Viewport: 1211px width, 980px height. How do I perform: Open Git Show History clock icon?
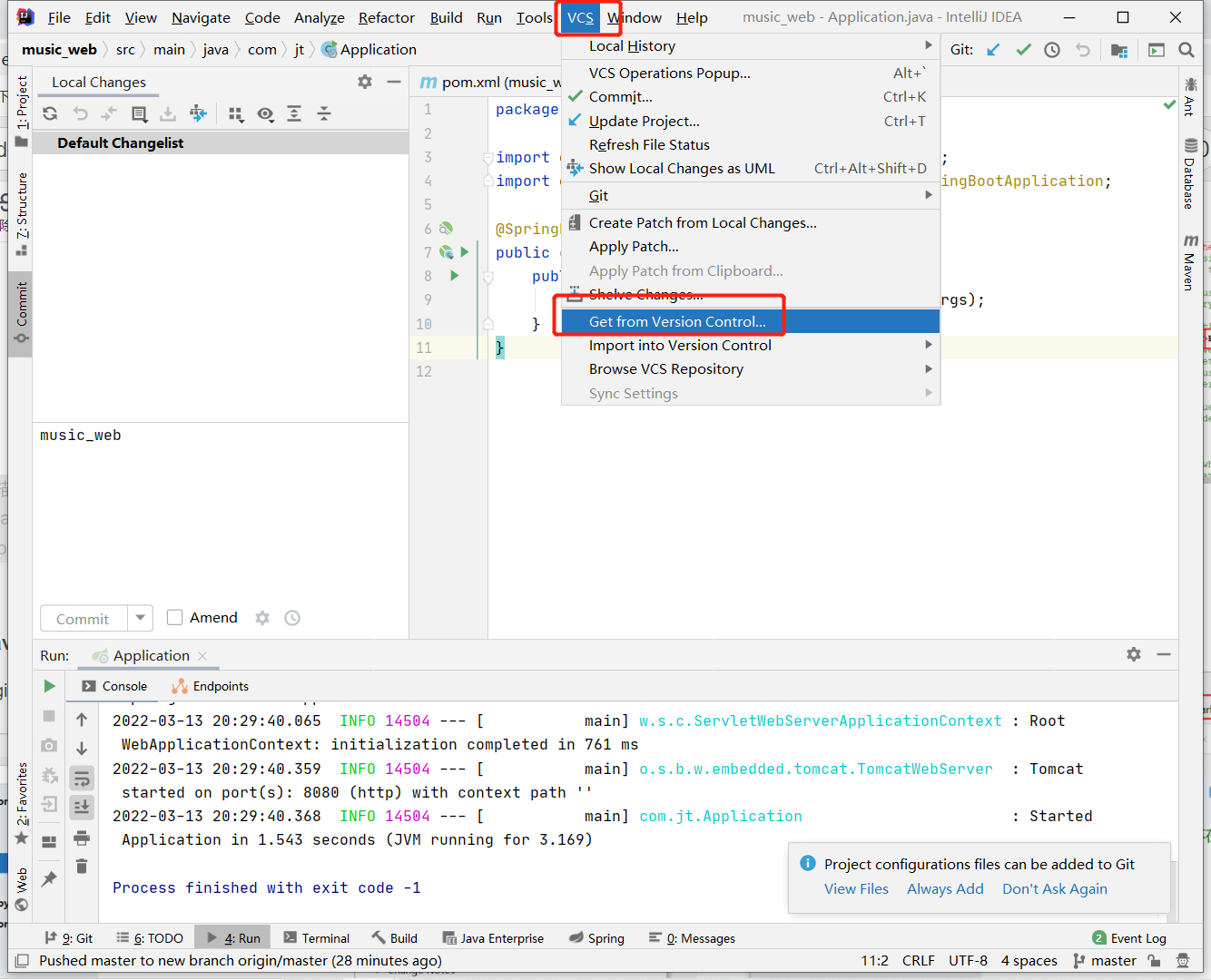point(1052,50)
